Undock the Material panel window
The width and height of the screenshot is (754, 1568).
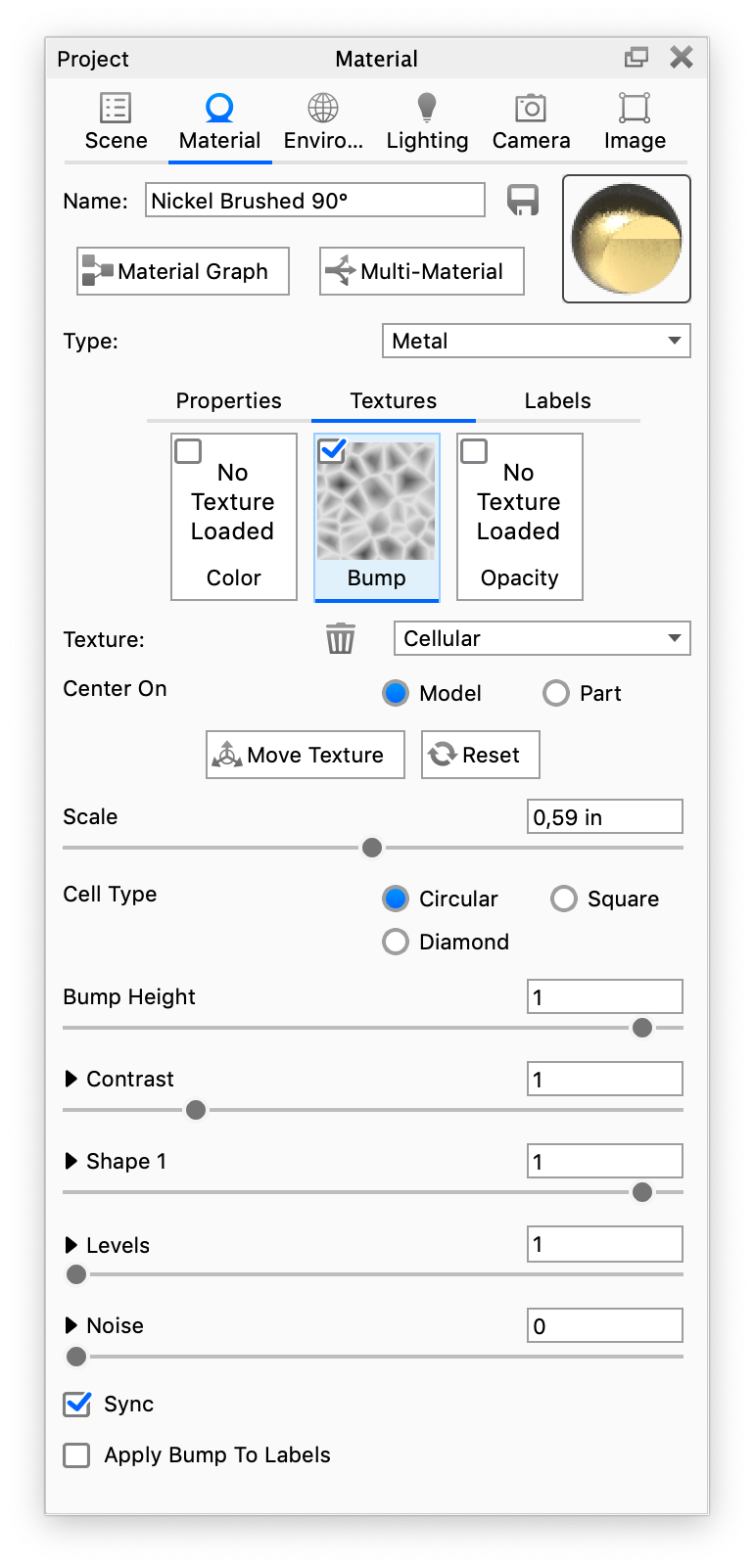pyautogui.click(x=636, y=58)
